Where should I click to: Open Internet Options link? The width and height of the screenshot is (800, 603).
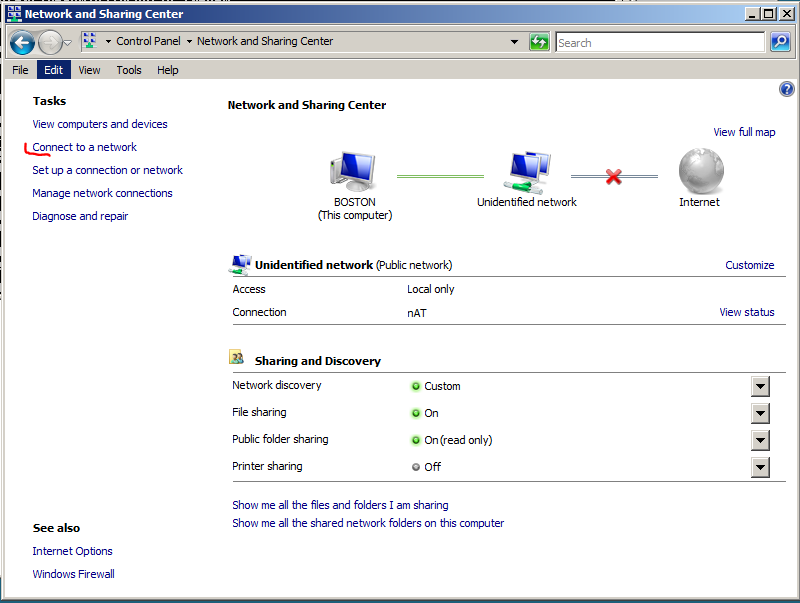pos(72,551)
